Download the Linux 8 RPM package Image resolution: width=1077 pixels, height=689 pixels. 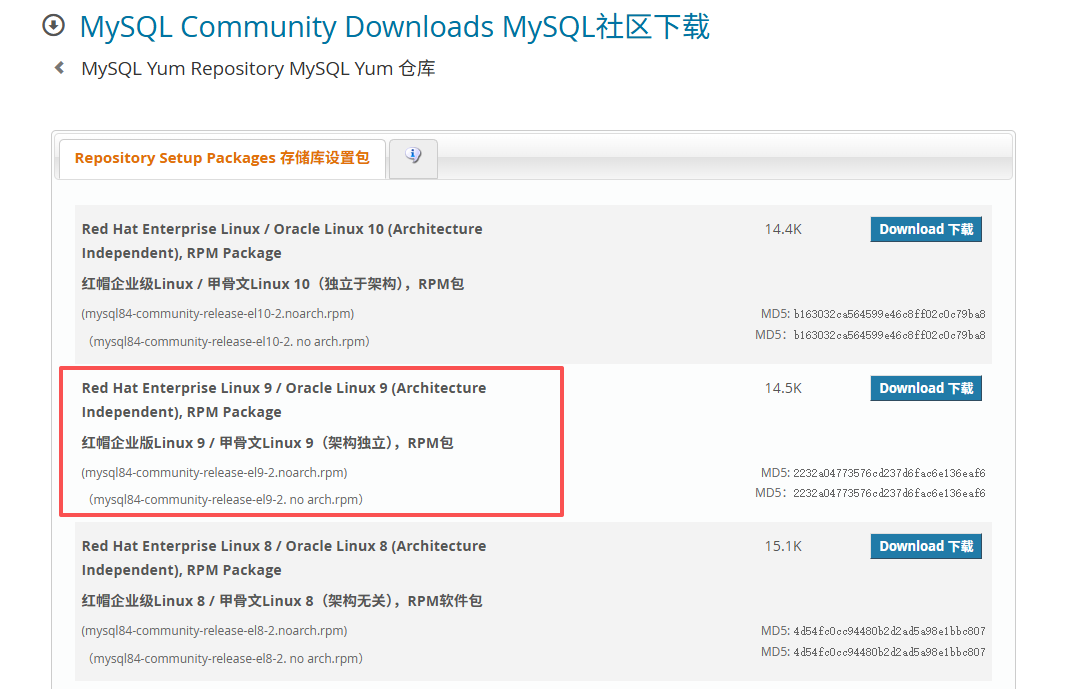pyautogui.click(x=926, y=546)
